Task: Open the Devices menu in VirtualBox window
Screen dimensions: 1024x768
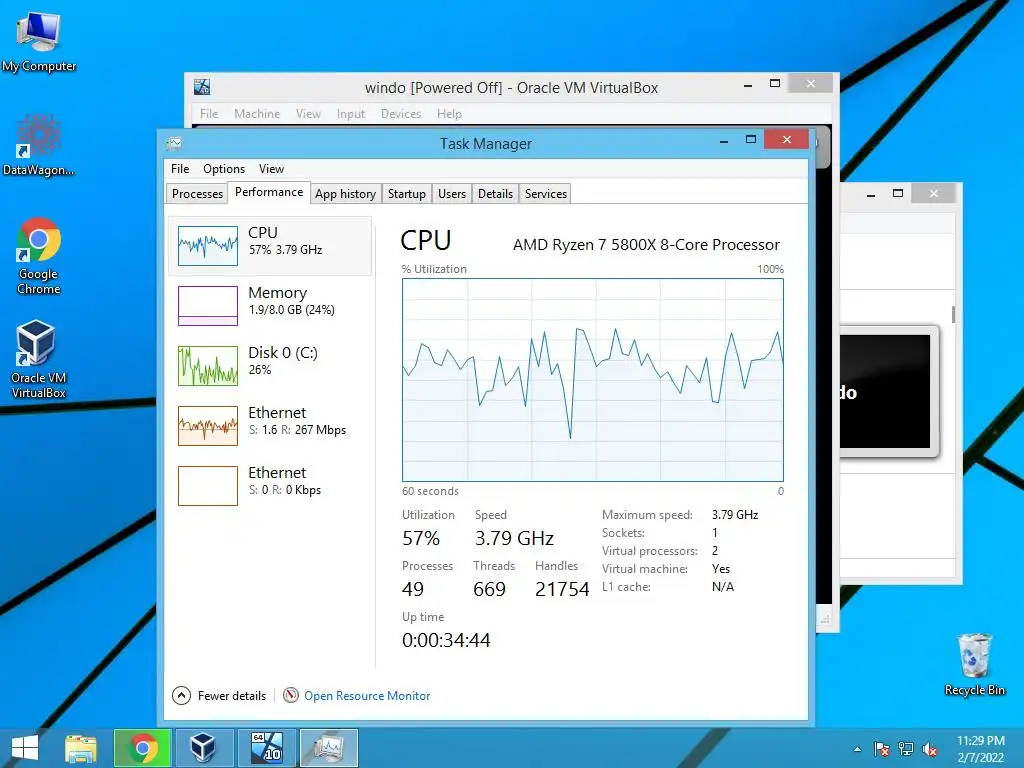Action: click(401, 114)
